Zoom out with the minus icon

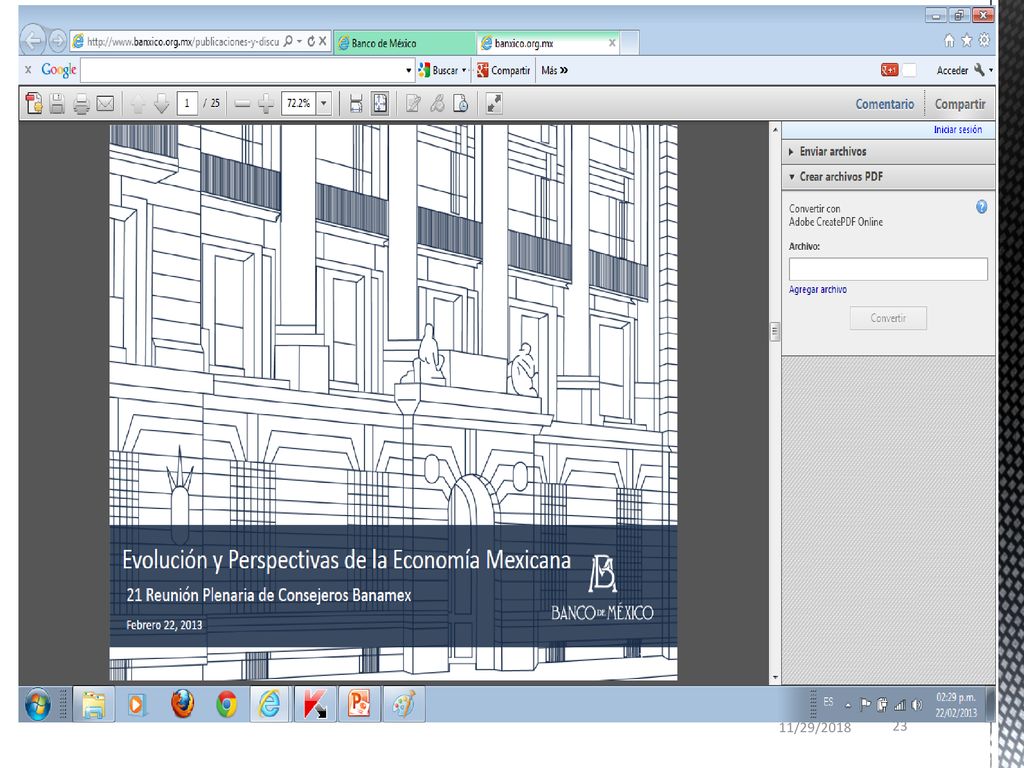[x=242, y=103]
